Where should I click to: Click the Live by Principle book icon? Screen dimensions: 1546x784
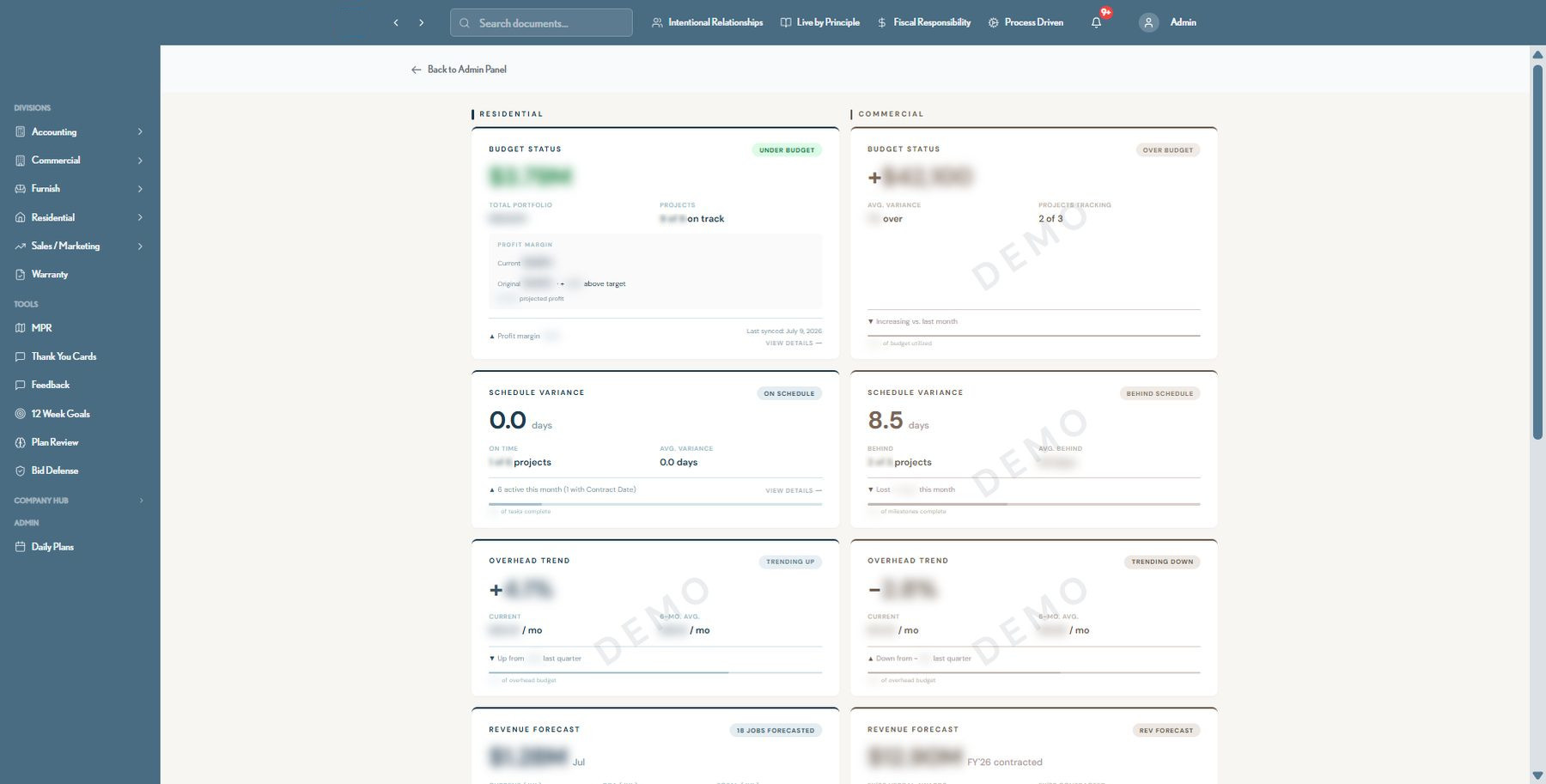(x=786, y=23)
